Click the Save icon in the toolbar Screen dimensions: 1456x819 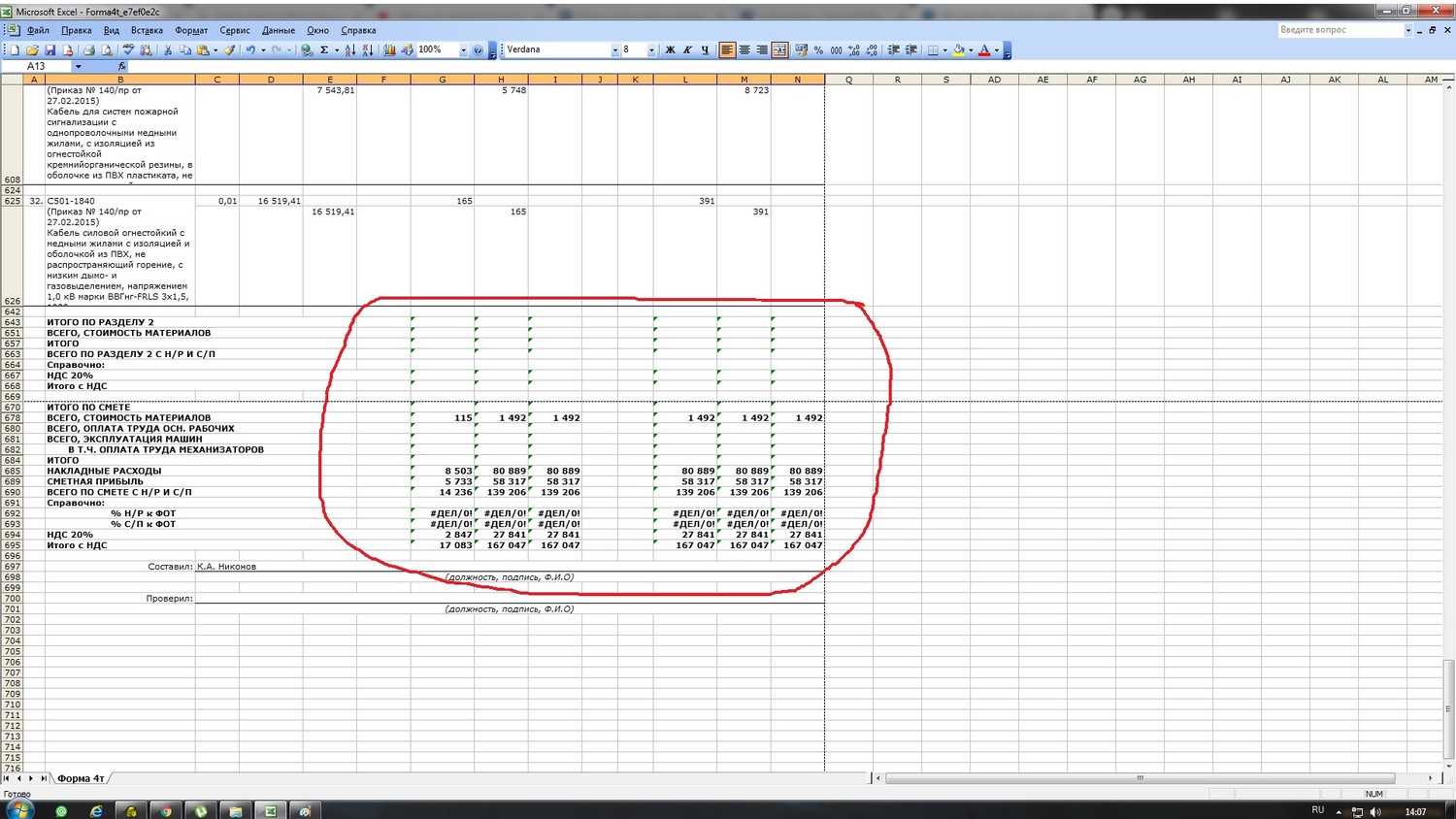click(50, 50)
